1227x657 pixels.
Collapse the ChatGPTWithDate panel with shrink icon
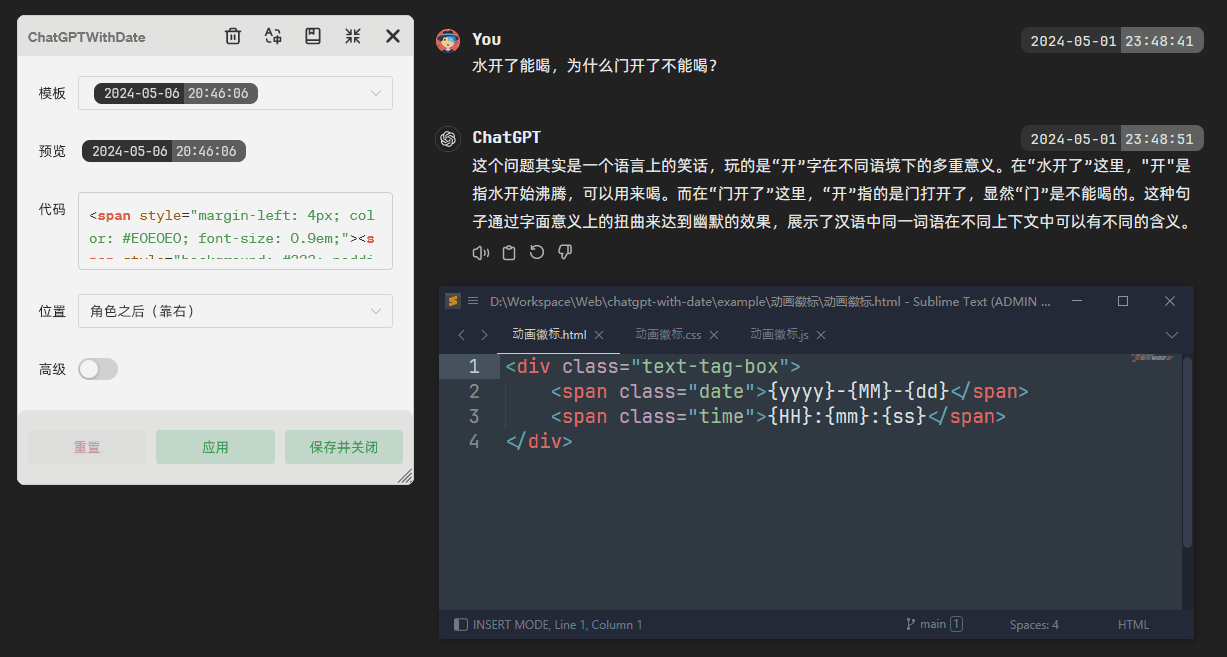[353, 36]
